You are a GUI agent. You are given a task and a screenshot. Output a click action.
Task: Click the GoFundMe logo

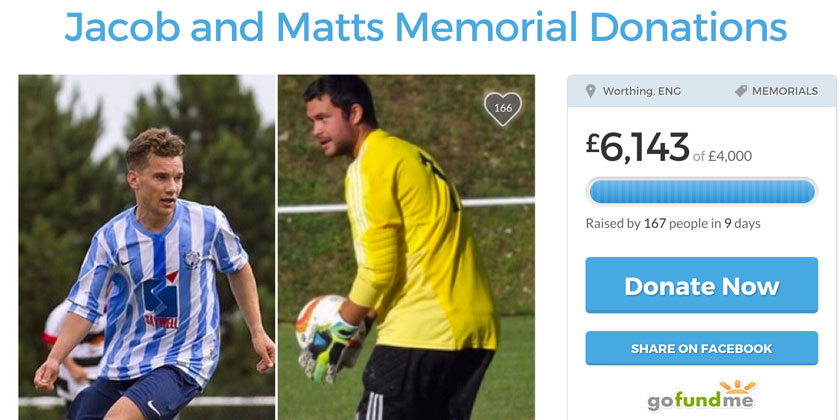coord(701,396)
